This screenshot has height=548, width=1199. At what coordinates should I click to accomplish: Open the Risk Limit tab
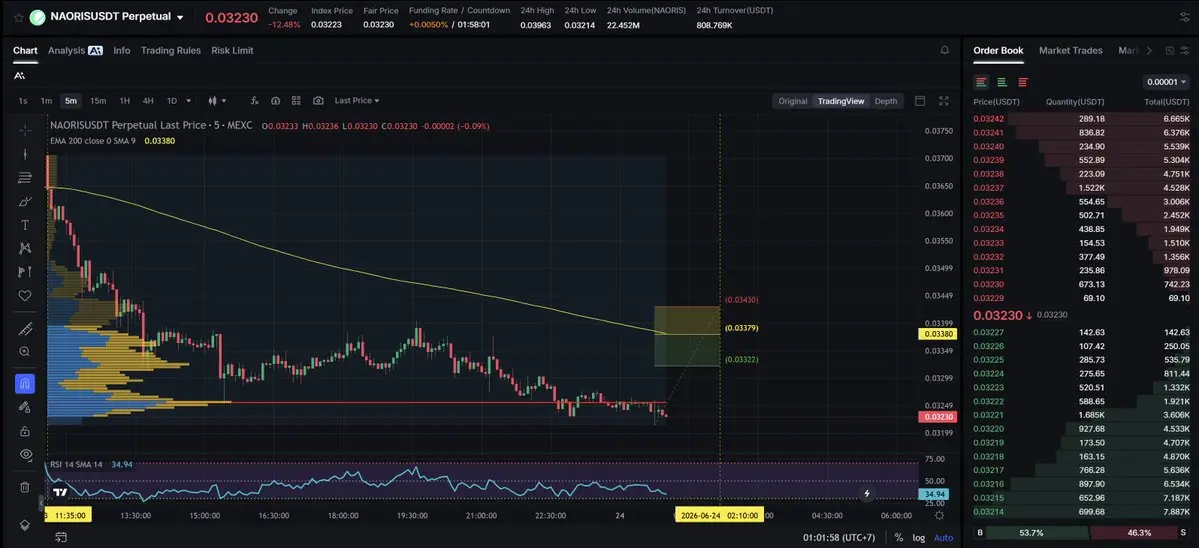232,50
